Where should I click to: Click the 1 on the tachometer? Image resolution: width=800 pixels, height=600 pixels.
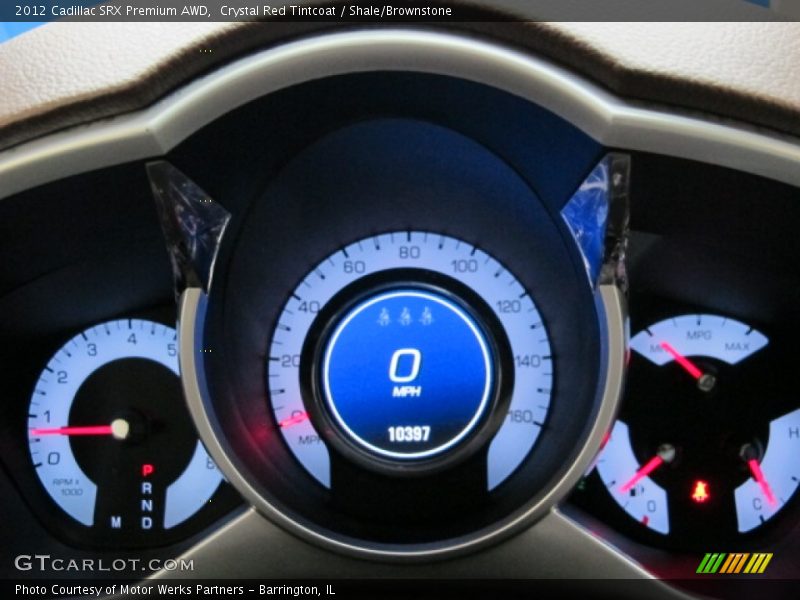(x=47, y=417)
